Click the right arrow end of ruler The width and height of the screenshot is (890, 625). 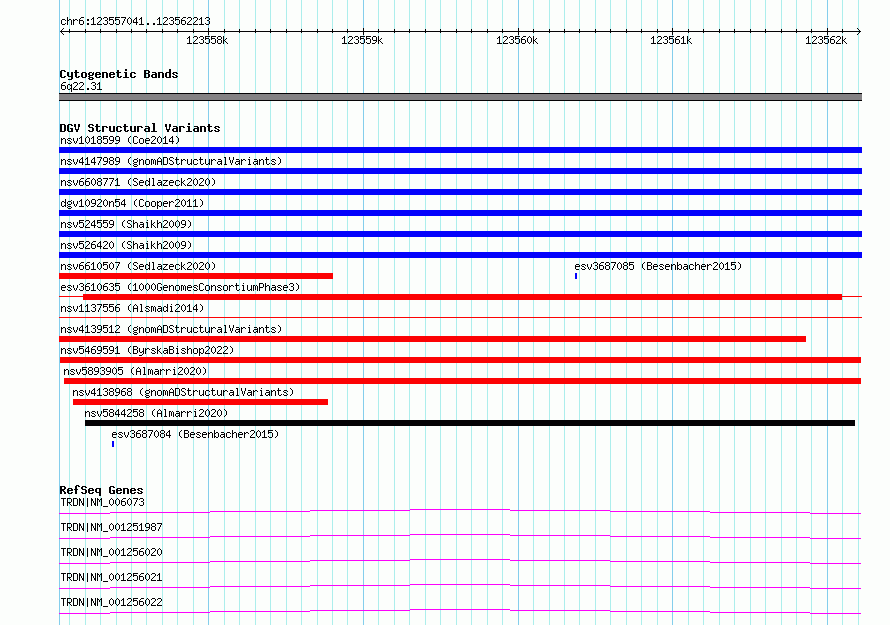[859, 31]
